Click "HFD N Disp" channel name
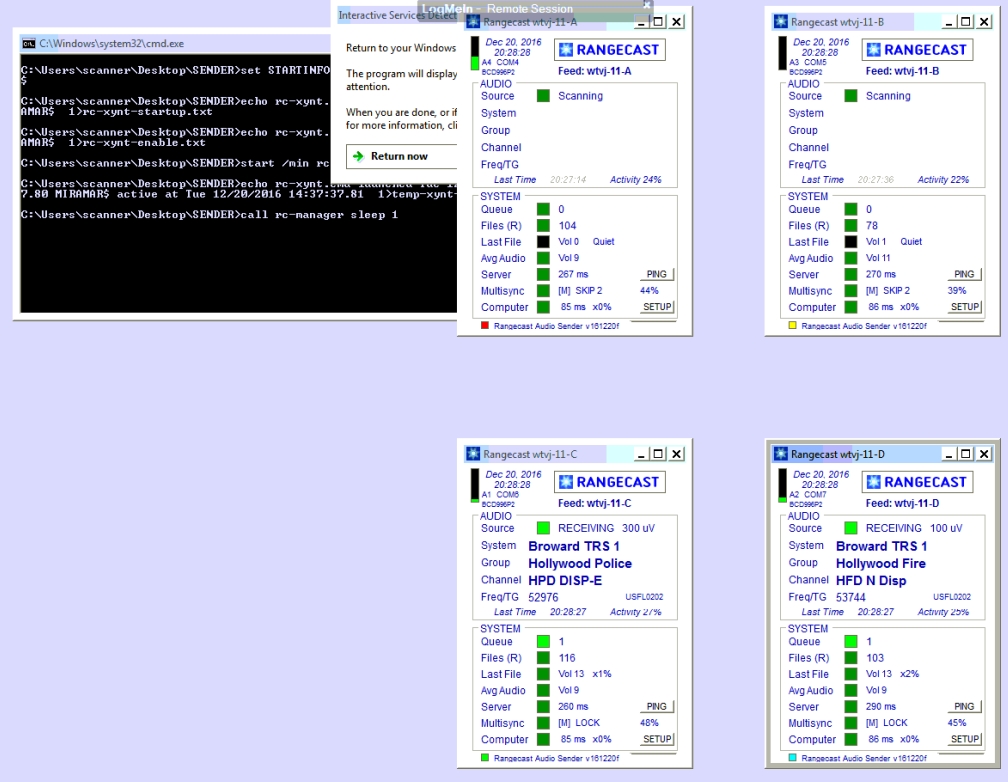Viewport: 1008px width, 782px height. (871, 581)
